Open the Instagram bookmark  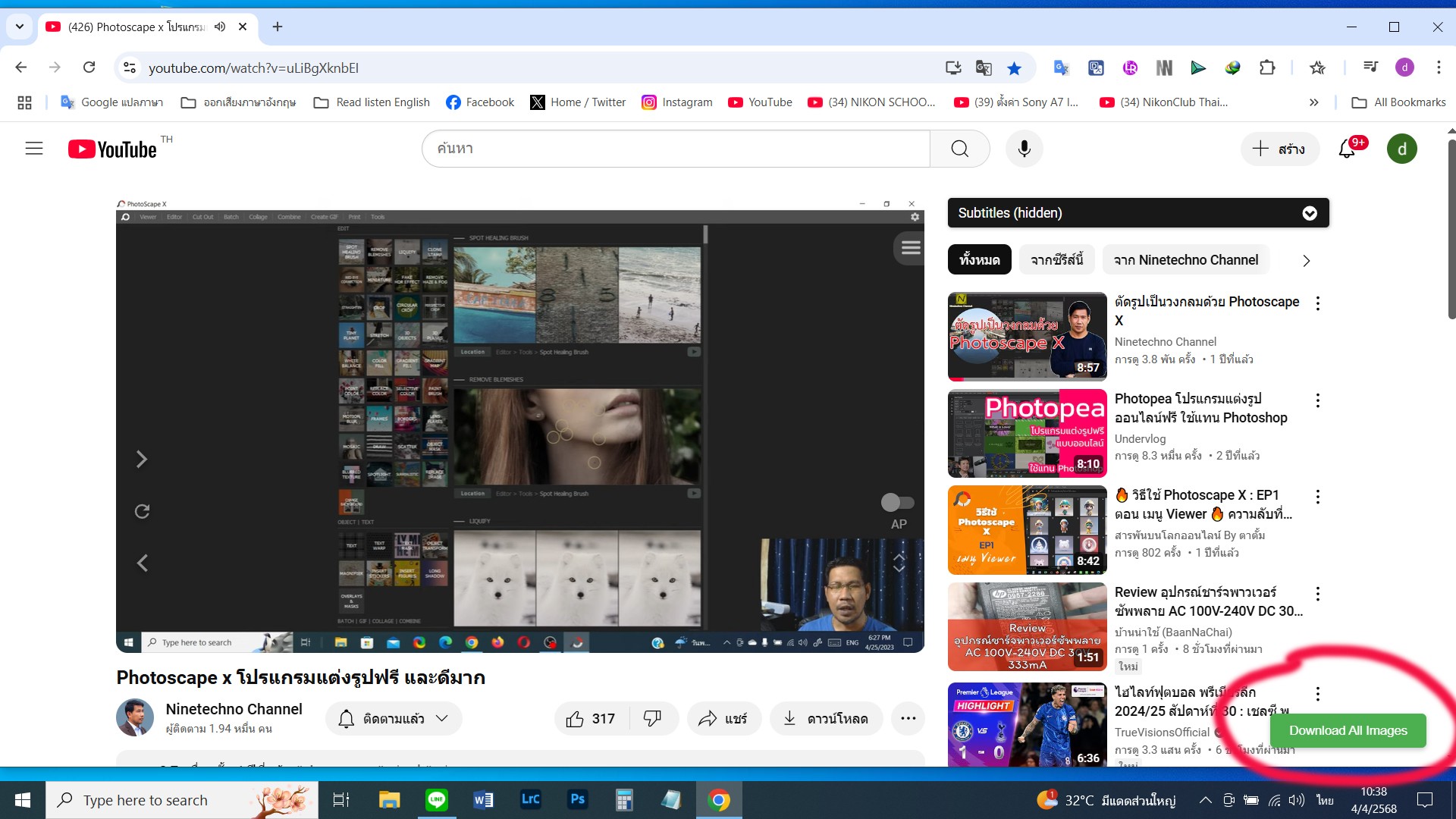(x=677, y=102)
